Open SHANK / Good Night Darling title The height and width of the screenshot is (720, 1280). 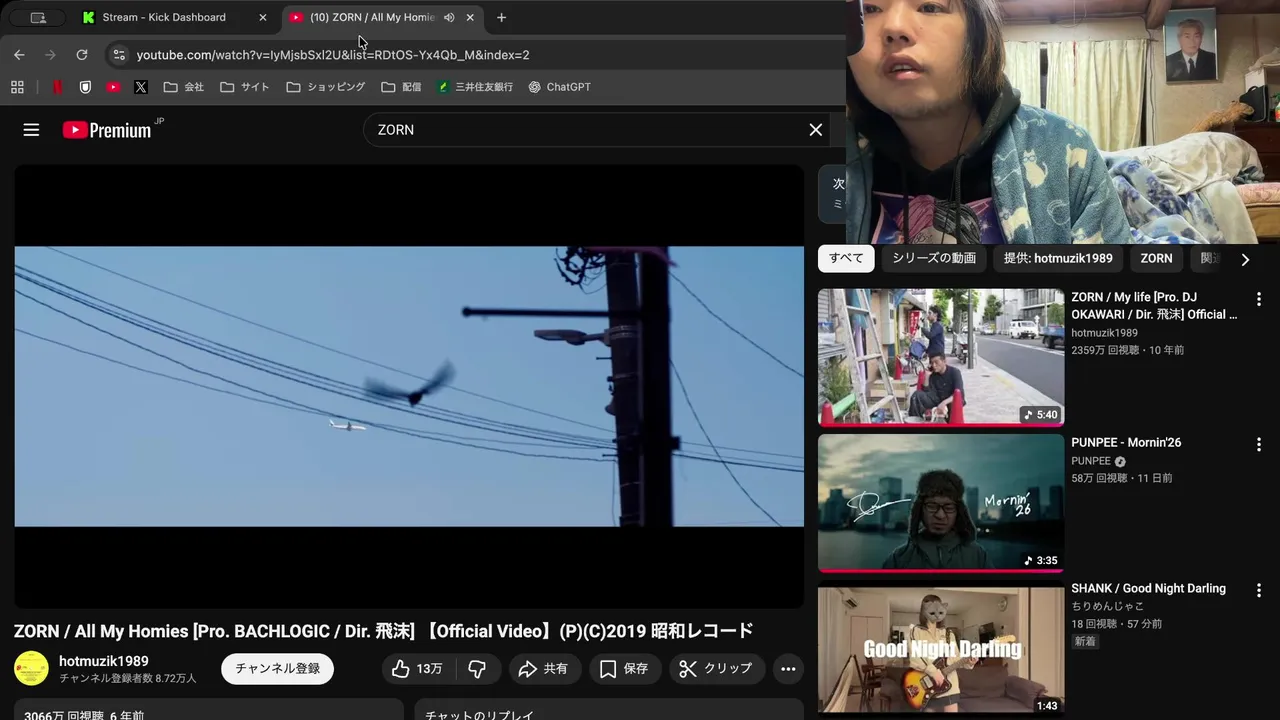tap(1148, 588)
